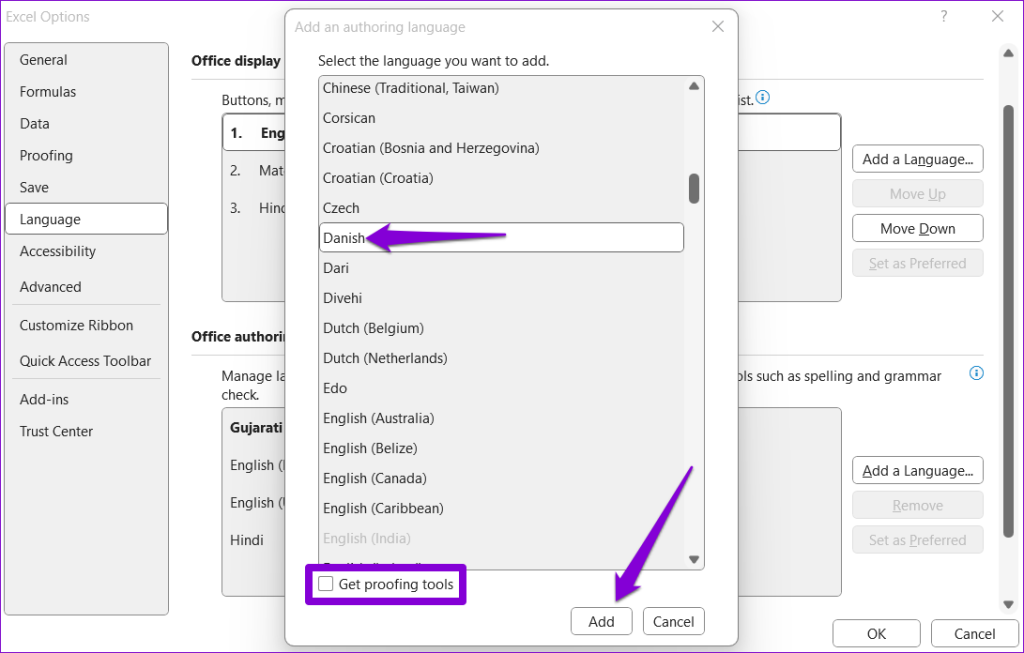Choose Dari from the language list
The width and height of the screenshot is (1024, 653).
tap(501, 268)
